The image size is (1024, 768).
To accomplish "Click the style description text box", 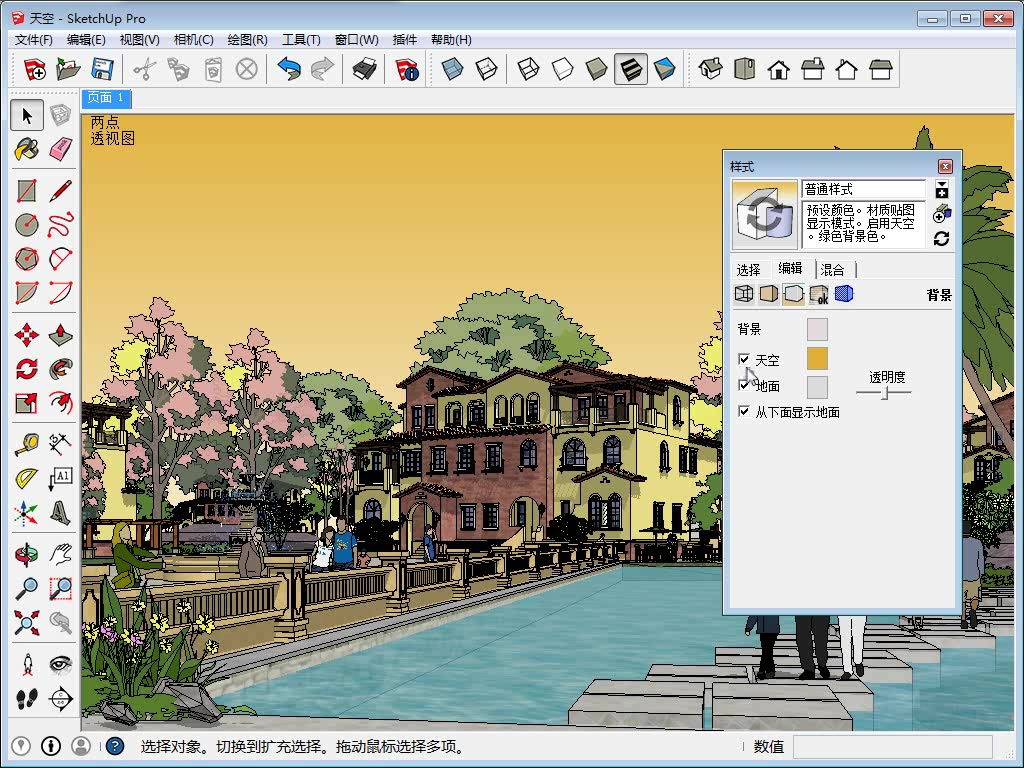I will click(x=863, y=224).
